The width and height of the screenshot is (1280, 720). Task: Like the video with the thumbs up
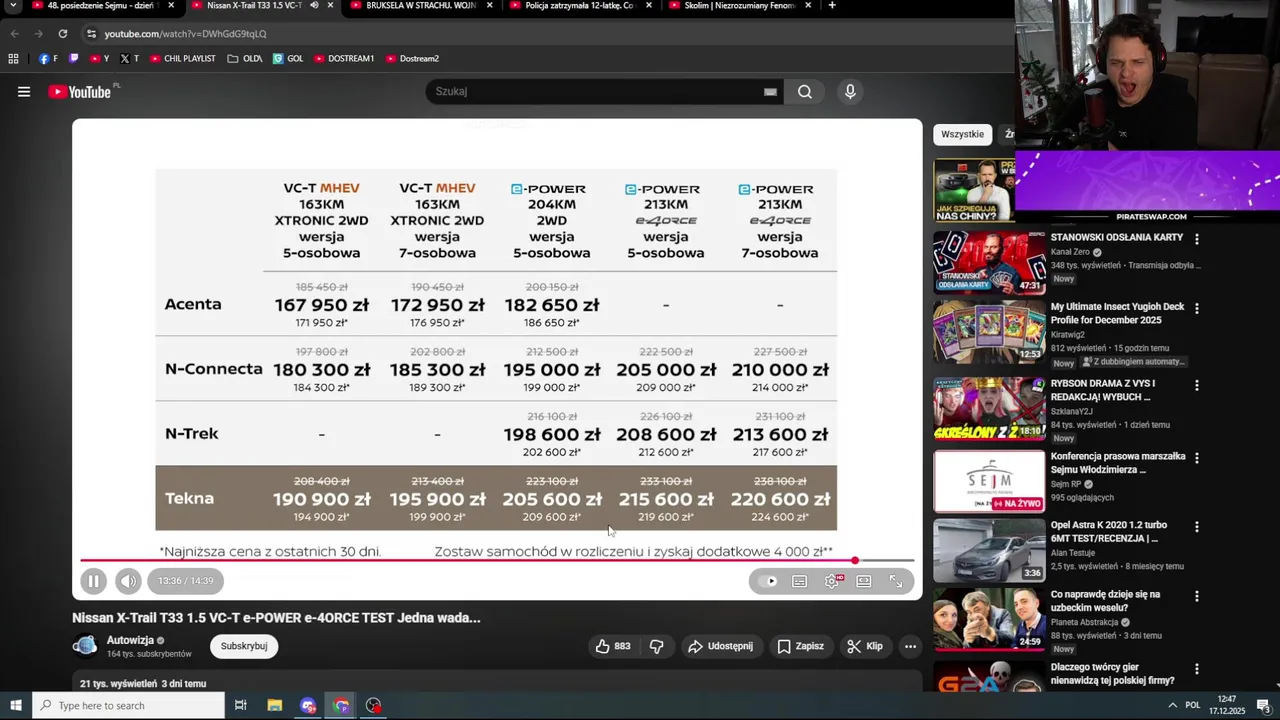pyautogui.click(x=613, y=646)
